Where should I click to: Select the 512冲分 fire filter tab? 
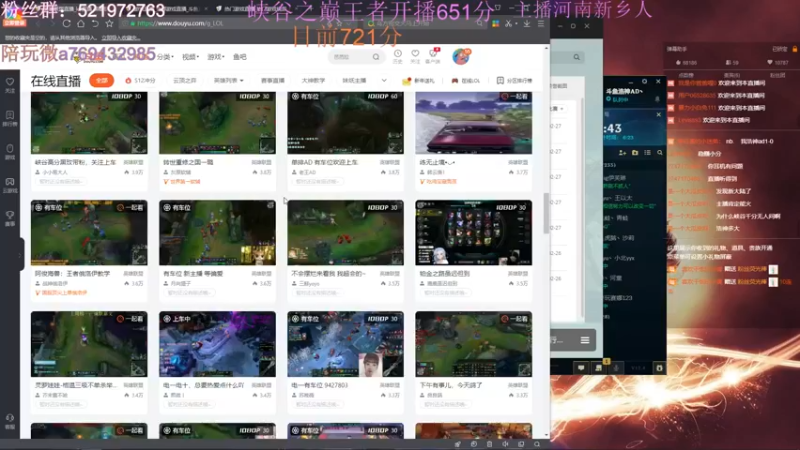coord(140,81)
